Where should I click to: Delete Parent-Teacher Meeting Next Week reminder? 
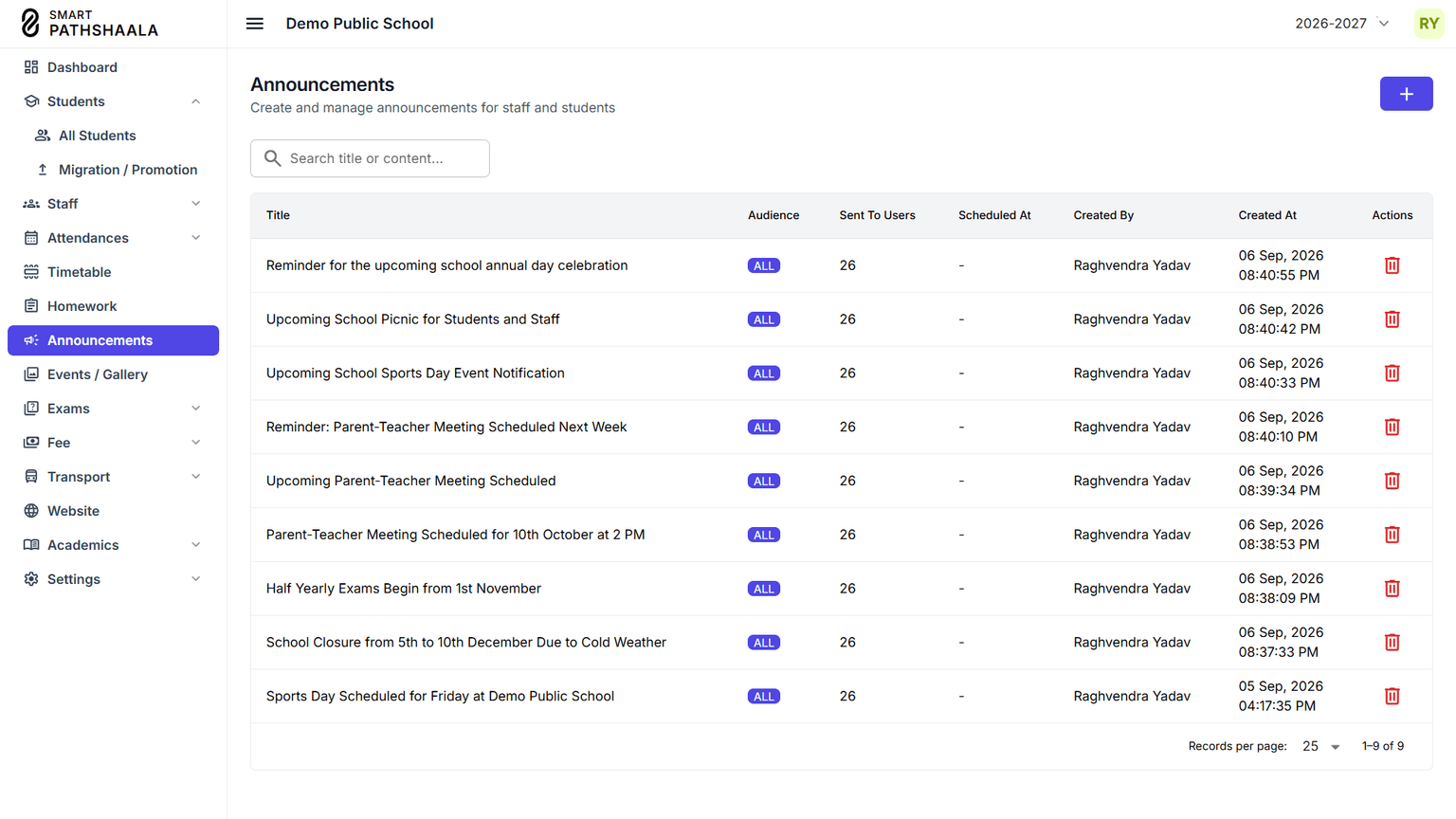point(1392,428)
